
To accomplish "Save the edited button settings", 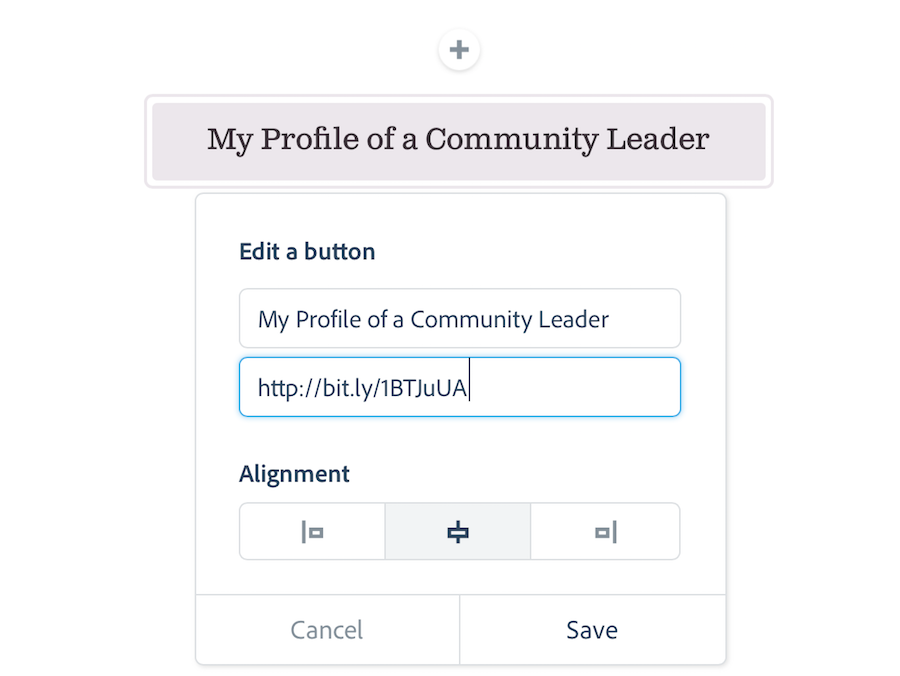I will click(591, 630).
